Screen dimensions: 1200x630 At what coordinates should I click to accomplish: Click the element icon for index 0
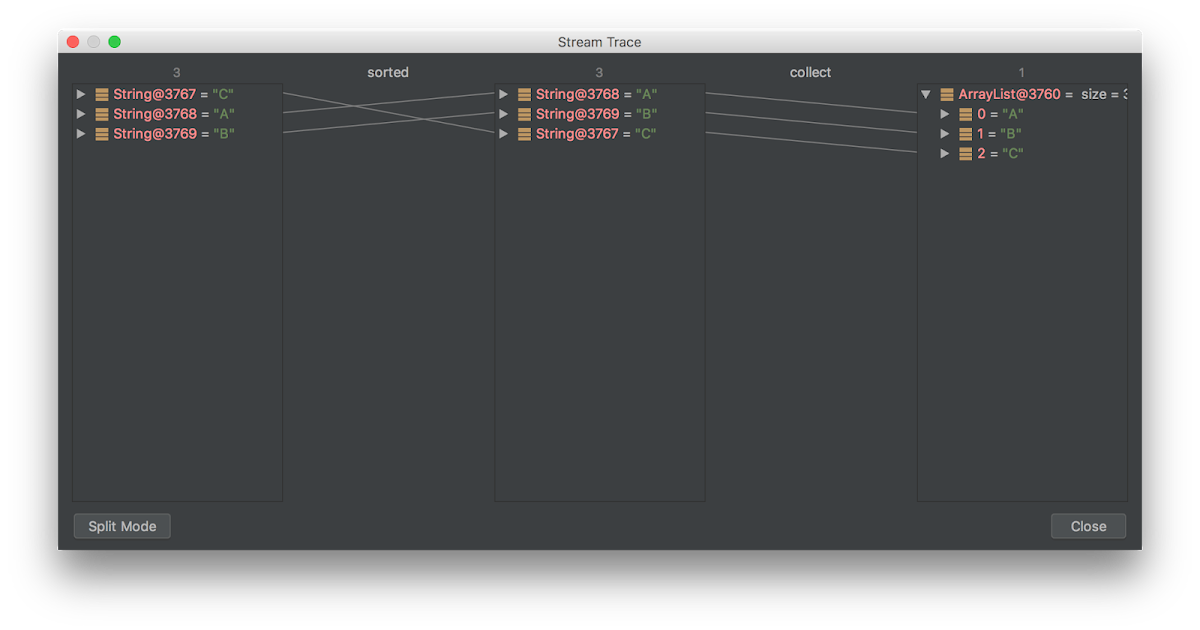click(965, 113)
